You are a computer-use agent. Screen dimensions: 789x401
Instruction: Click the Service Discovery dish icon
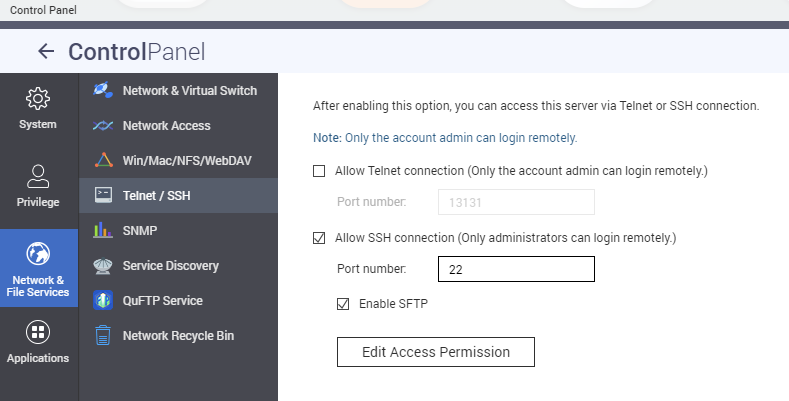pyautogui.click(x=103, y=266)
